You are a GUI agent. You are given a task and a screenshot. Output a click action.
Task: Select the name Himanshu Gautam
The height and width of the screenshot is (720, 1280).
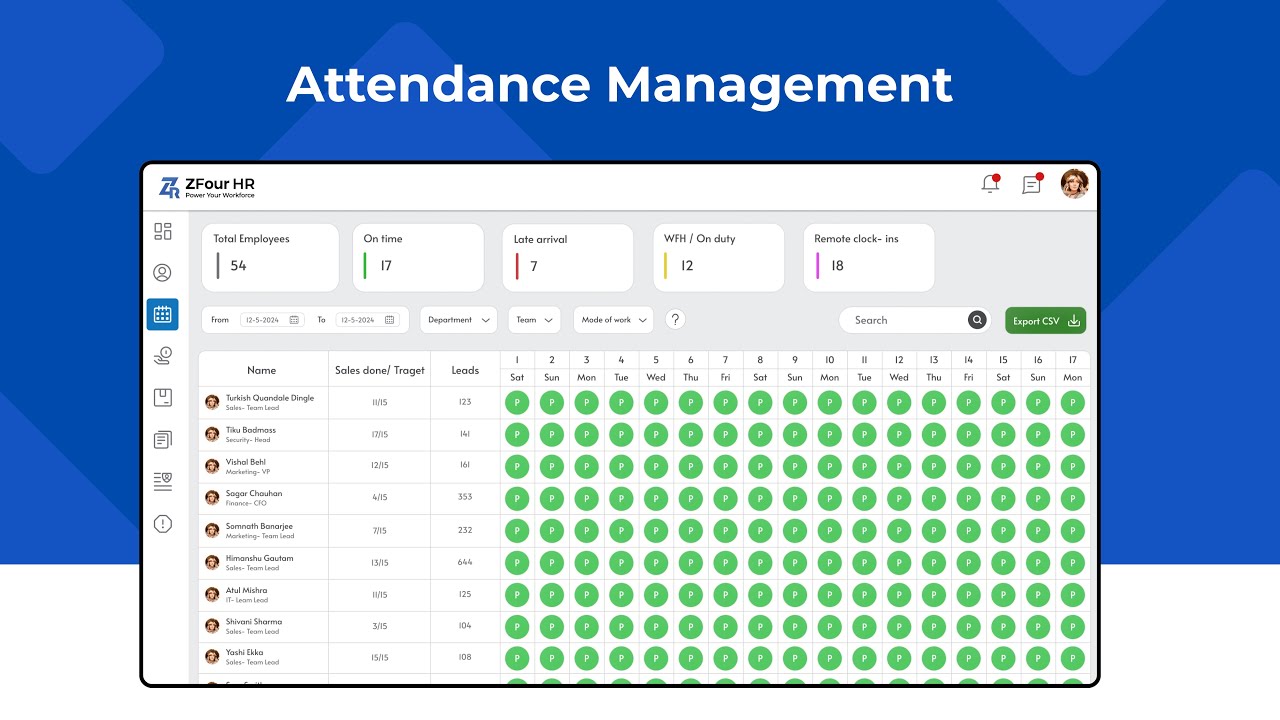260,558
